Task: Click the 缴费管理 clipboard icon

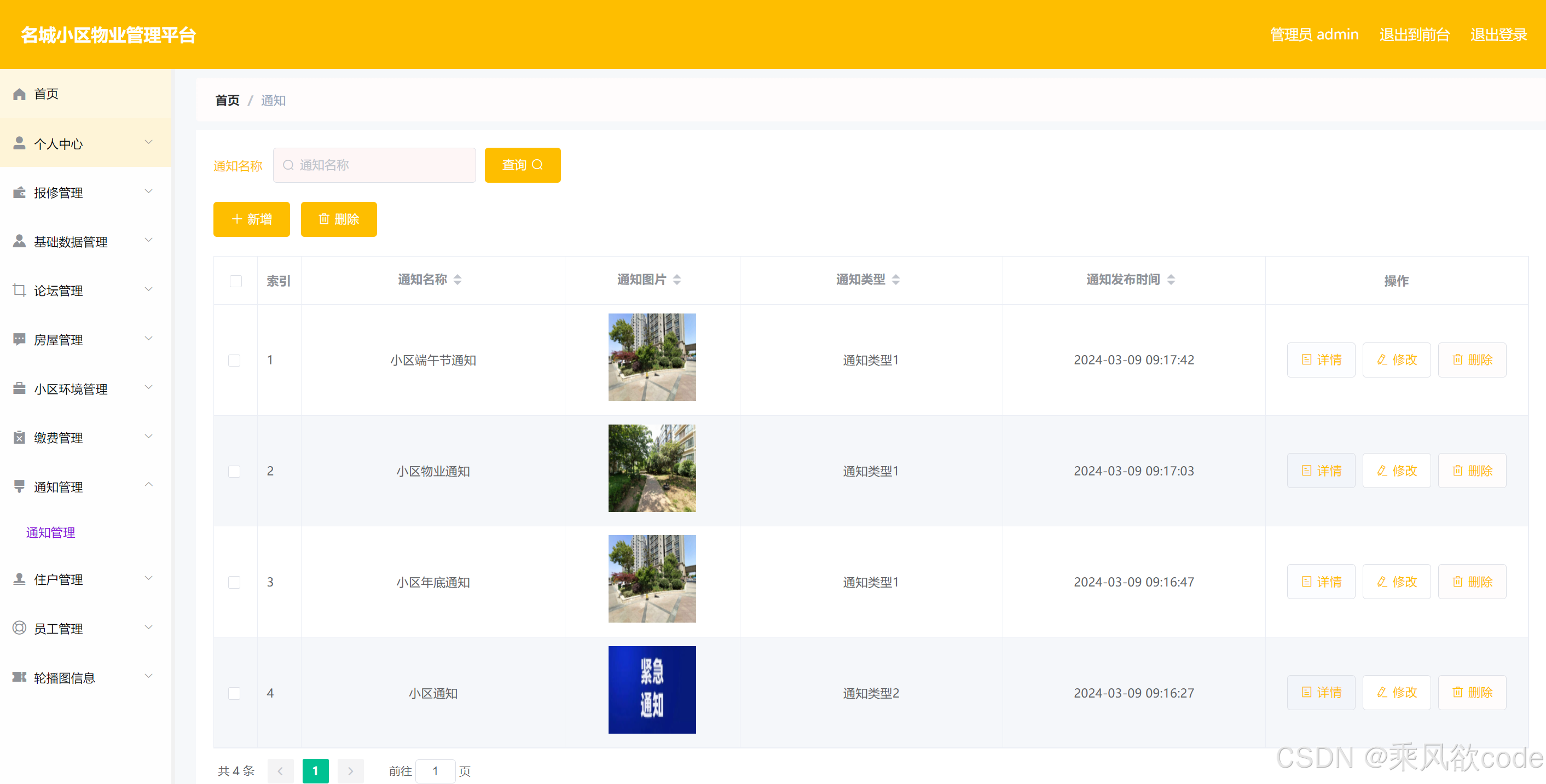Action: [x=19, y=438]
